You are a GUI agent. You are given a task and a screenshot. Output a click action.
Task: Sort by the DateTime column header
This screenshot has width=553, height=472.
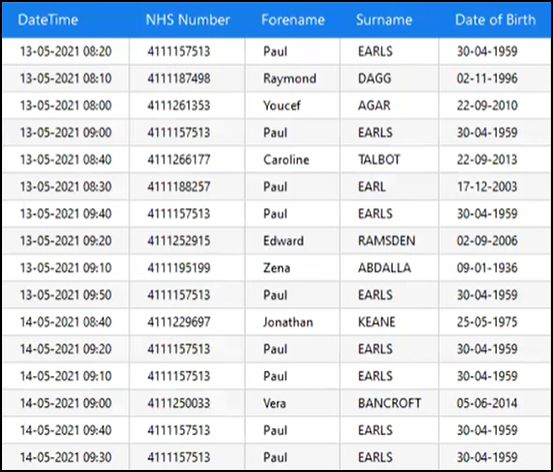click(x=48, y=20)
